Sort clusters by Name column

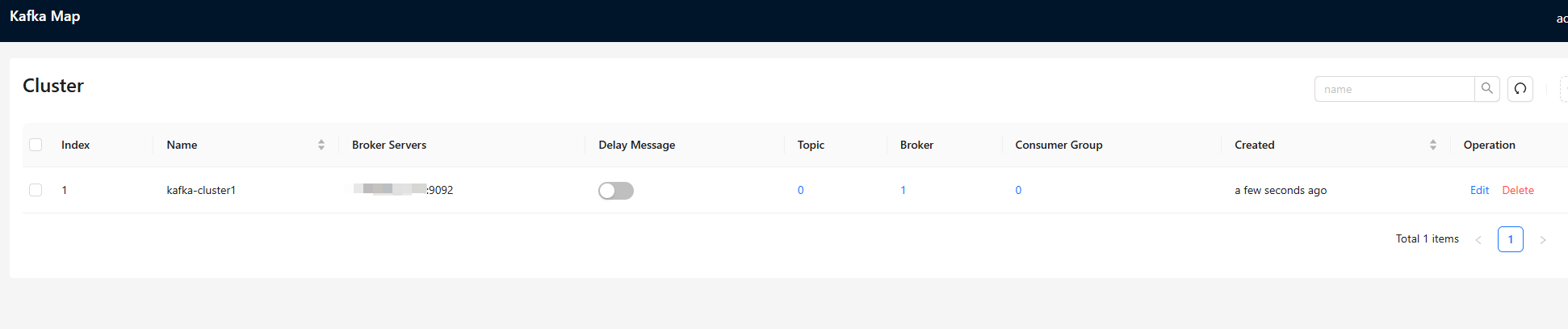pos(321,145)
